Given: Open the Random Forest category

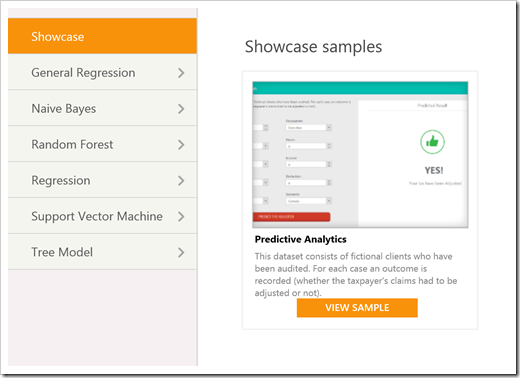Looking at the screenshot, I should tap(102, 144).
